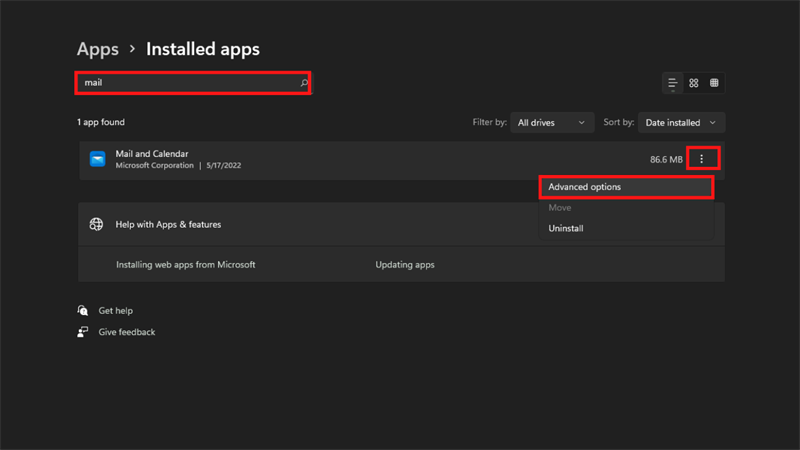
Task: Go back to Apps via the breadcrumb
Action: pos(98,49)
